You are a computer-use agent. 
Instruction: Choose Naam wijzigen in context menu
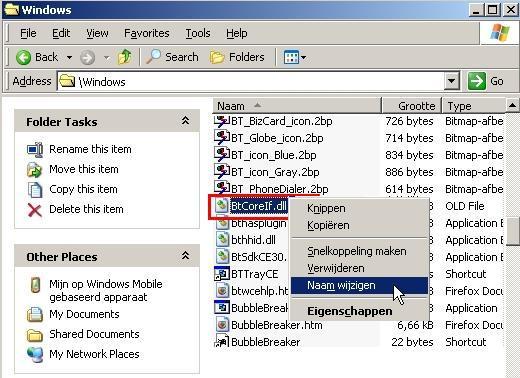point(359,286)
